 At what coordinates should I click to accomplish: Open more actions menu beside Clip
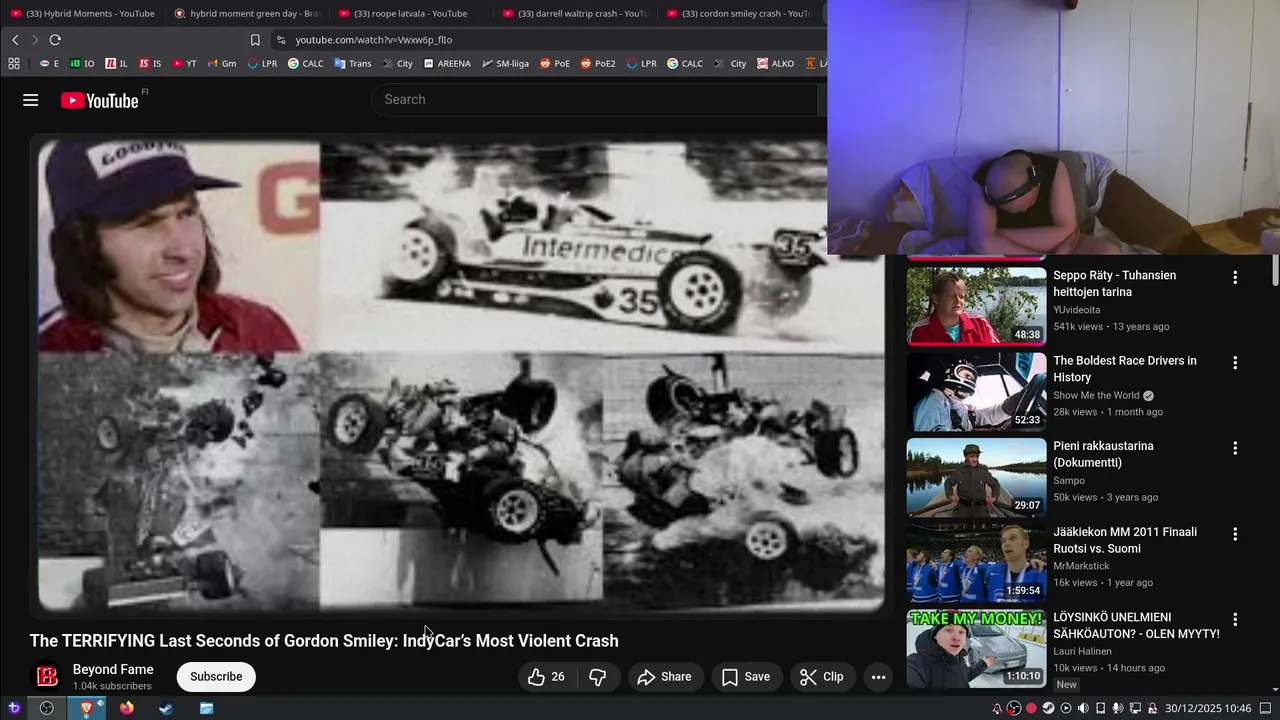(878, 677)
